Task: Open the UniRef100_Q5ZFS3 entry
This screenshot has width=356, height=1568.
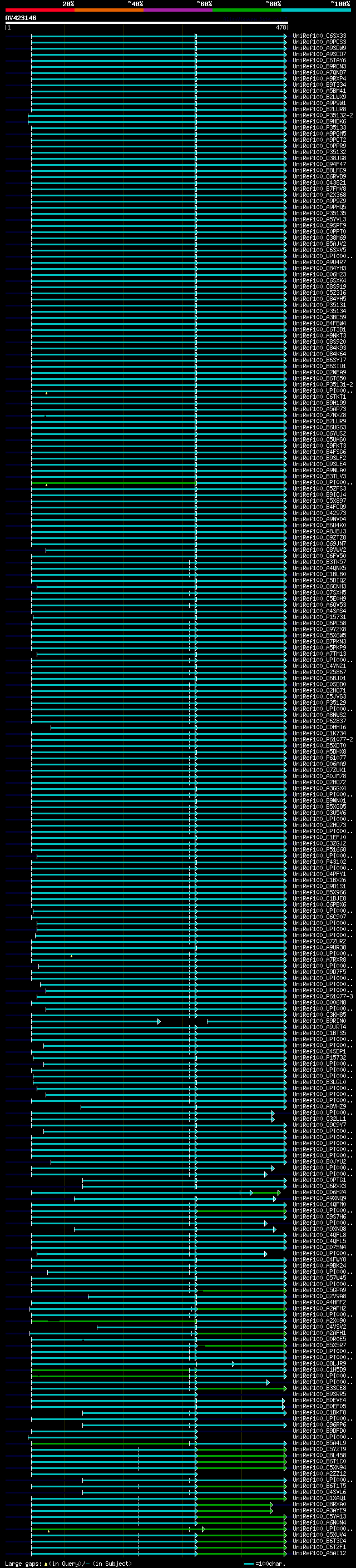Action: (x=319, y=489)
